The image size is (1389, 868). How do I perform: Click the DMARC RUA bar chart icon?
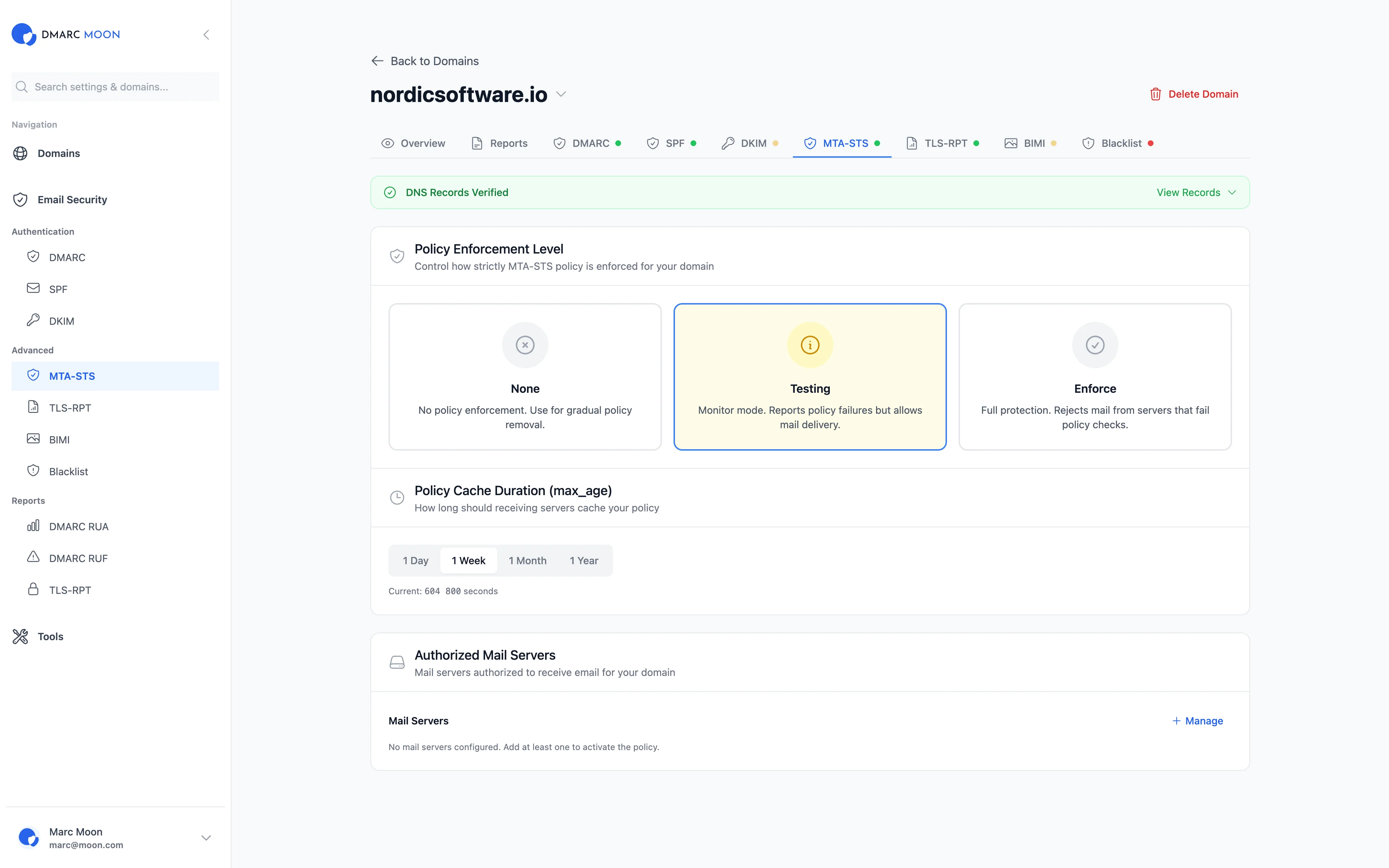point(33,526)
